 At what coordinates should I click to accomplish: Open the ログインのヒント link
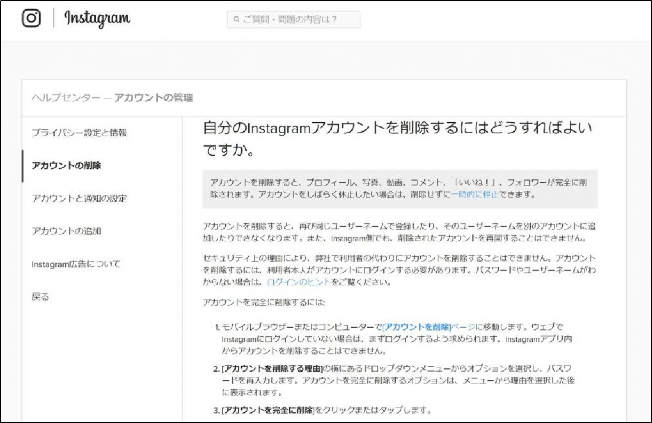299,282
